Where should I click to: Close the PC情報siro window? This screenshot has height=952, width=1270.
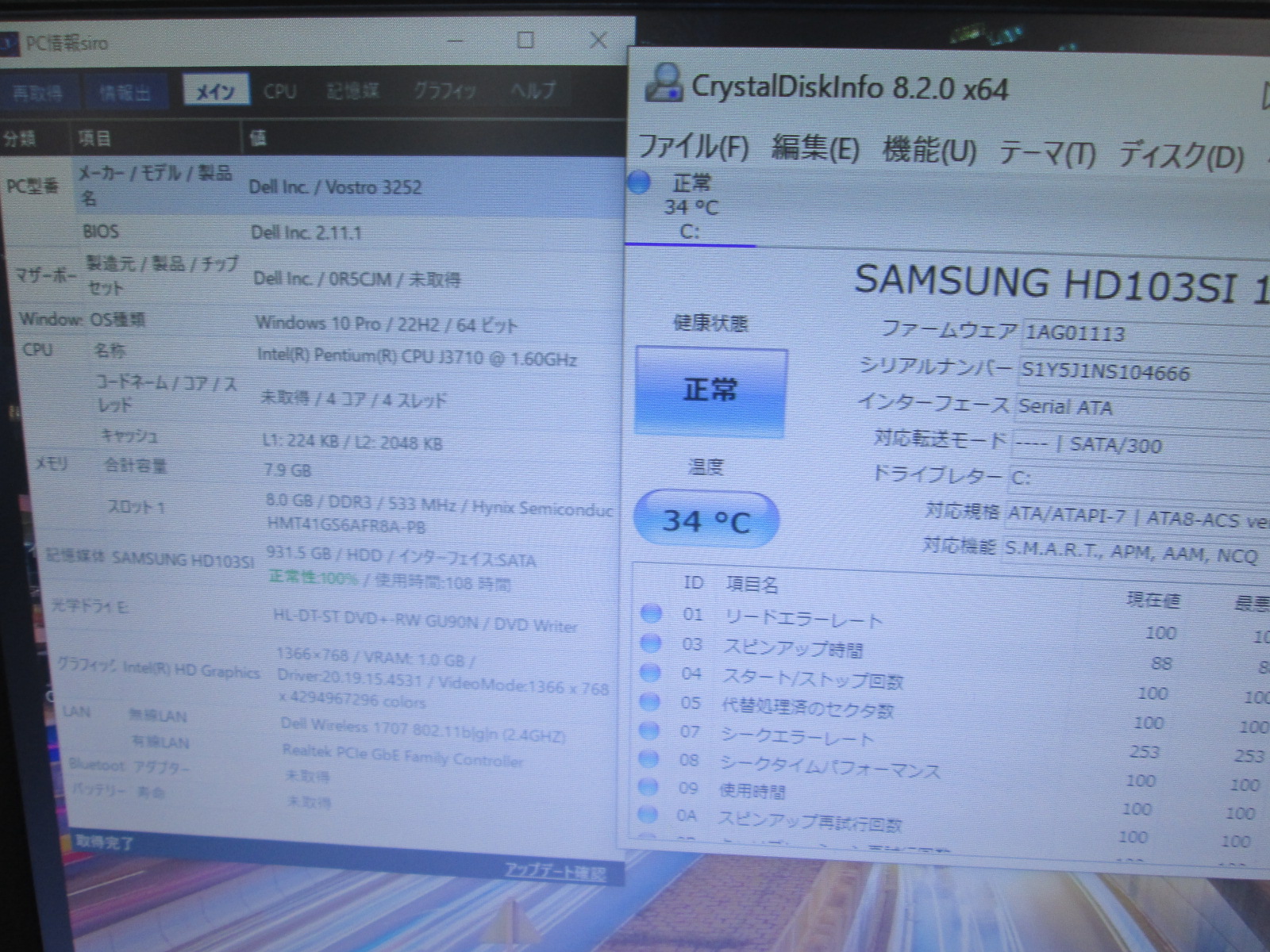click(598, 40)
